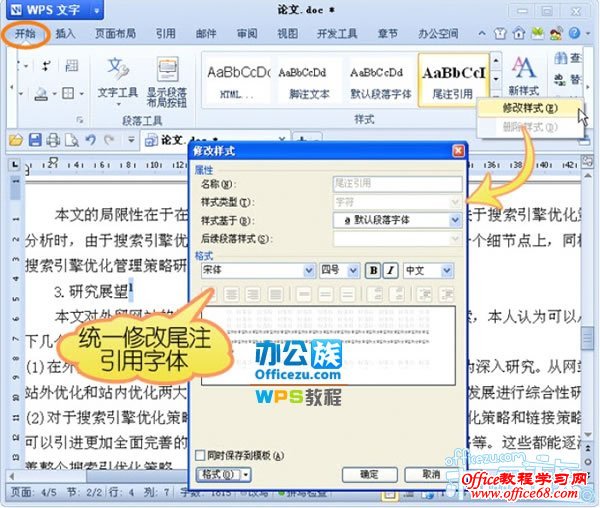The image size is (600, 508).
Task: Click the skin shirt icon in title area
Action: coord(500,34)
